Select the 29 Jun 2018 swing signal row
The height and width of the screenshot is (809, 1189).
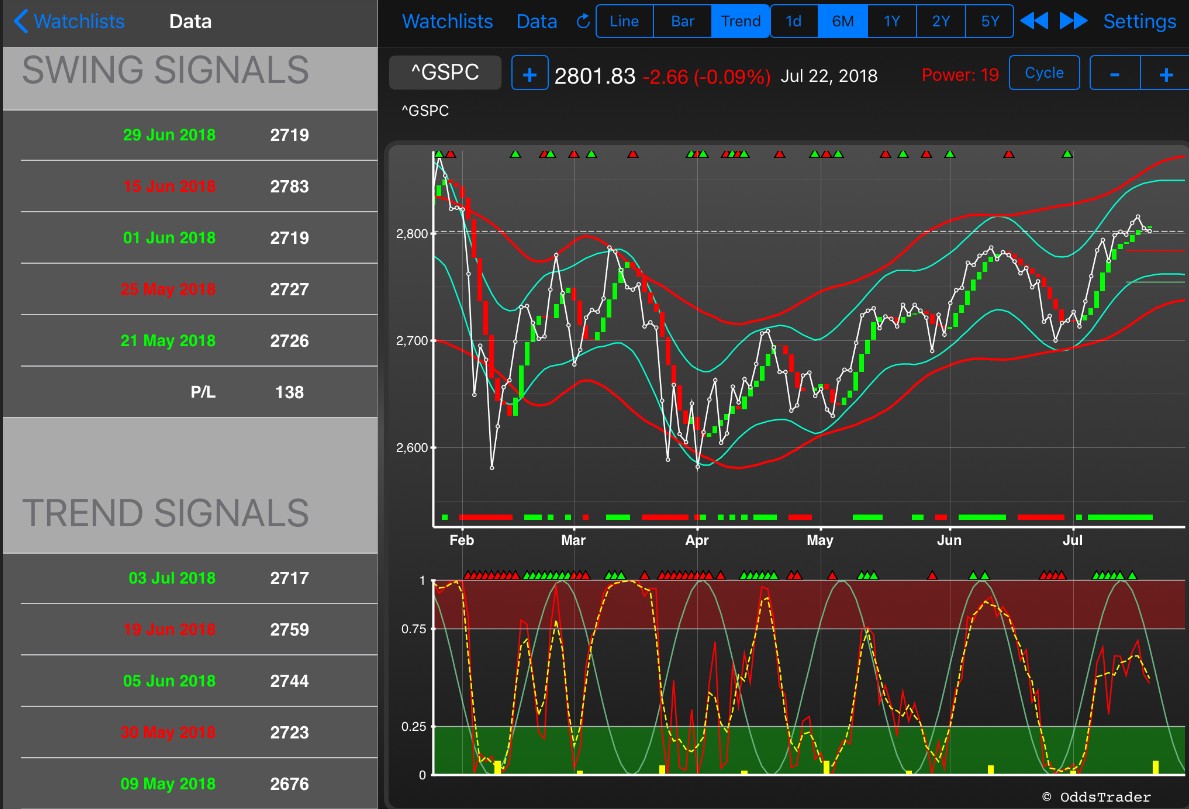tap(199, 135)
